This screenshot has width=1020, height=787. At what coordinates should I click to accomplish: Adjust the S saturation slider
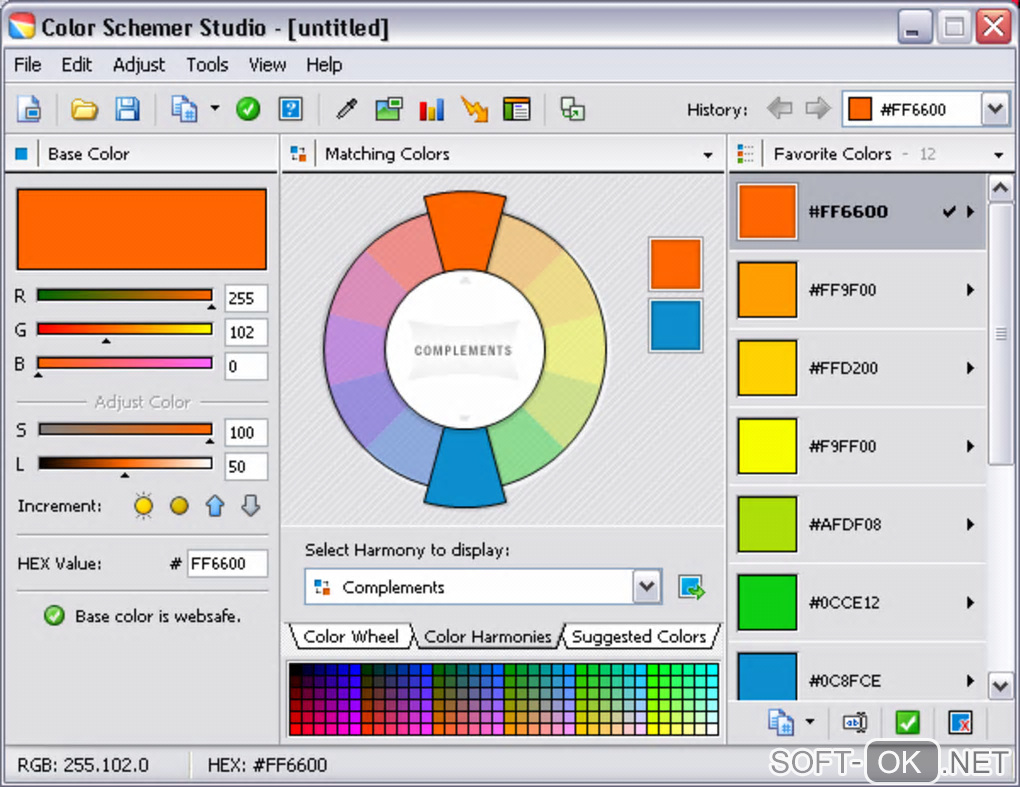pyautogui.click(x=126, y=429)
